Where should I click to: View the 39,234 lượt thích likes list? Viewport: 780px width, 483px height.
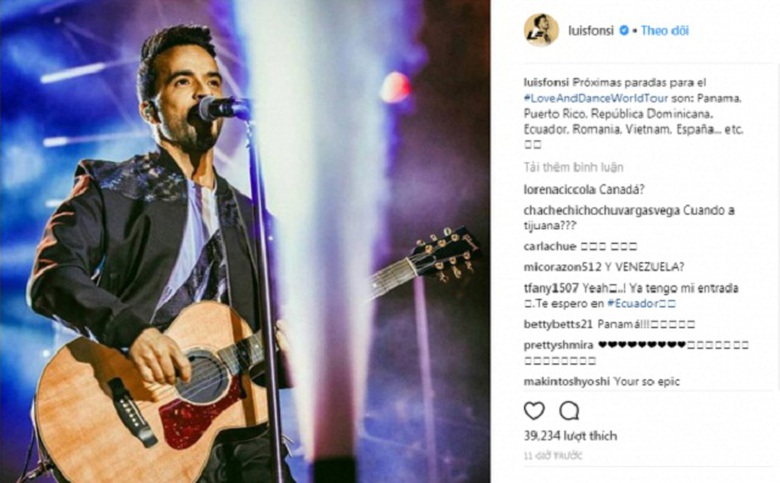coord(571,436)
